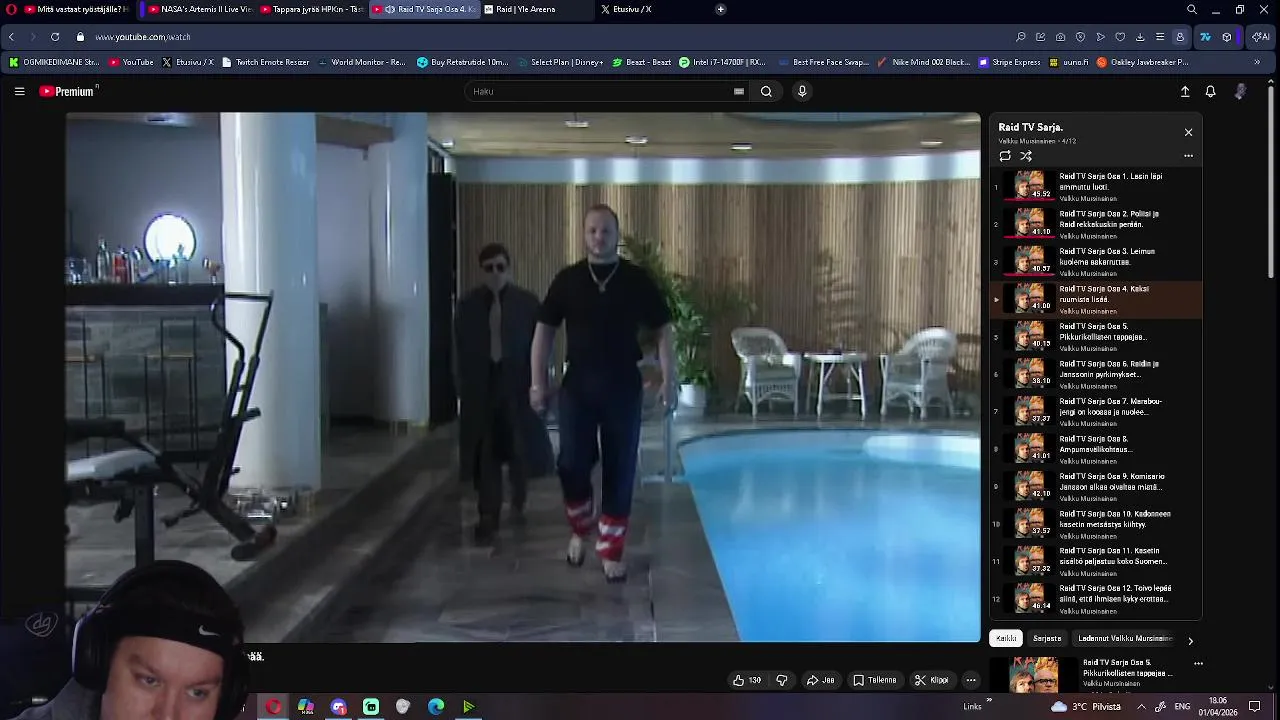Open Windows notification center icon
Image resolution: width=1280 pixels, height=720 pixels.
[x=1255, y=706]
